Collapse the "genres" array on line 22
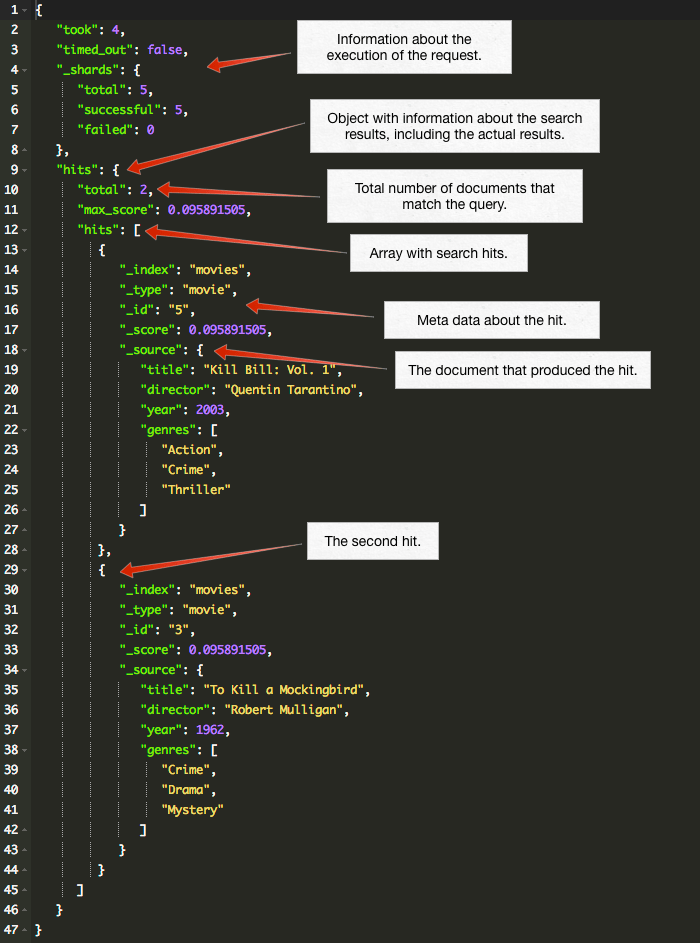The width and height of the screenshot is (700, 943). pos(25,430)
